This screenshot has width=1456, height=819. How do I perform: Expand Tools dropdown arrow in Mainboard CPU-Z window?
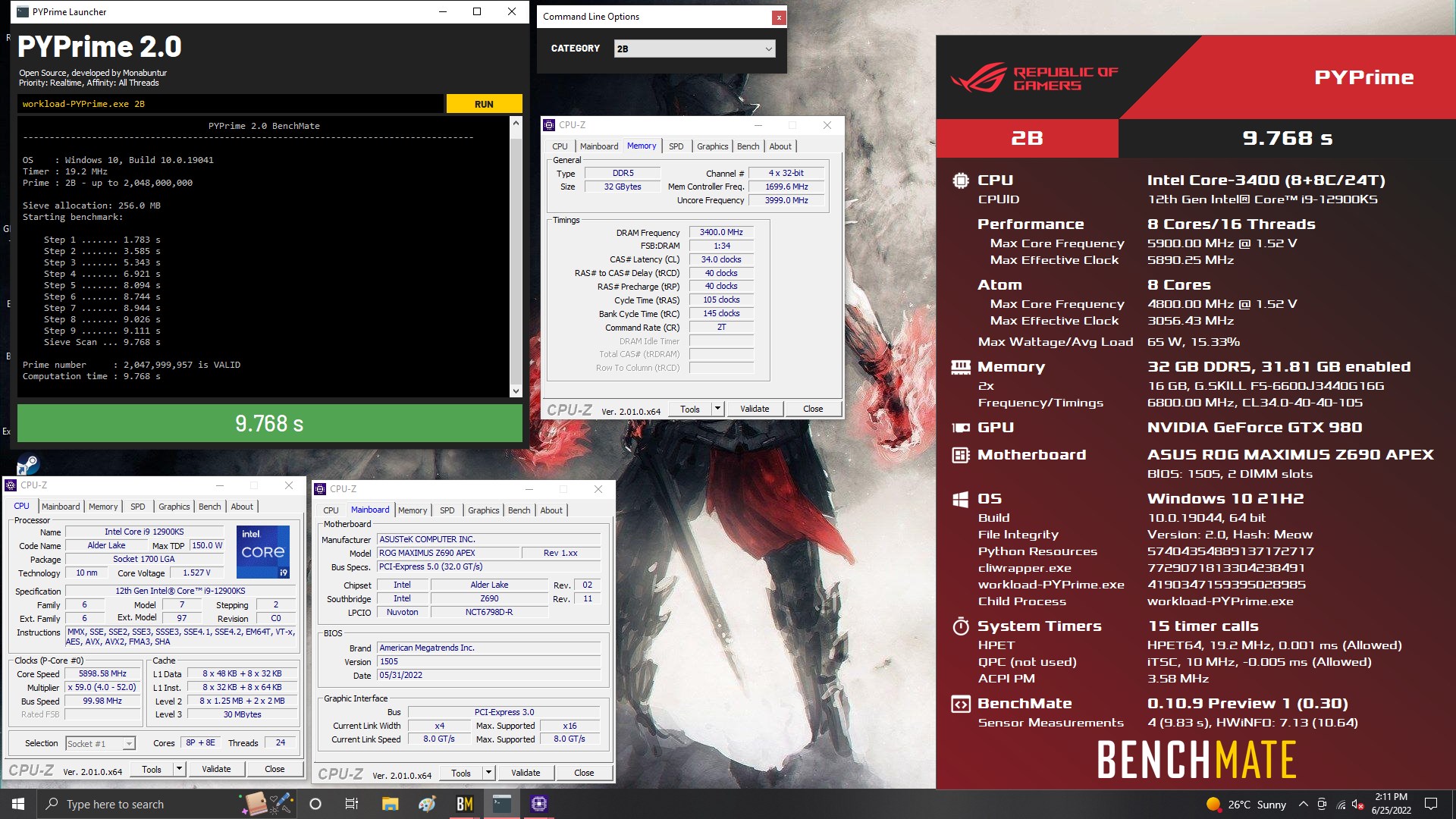pyautogui.click(x=488, y=773)
